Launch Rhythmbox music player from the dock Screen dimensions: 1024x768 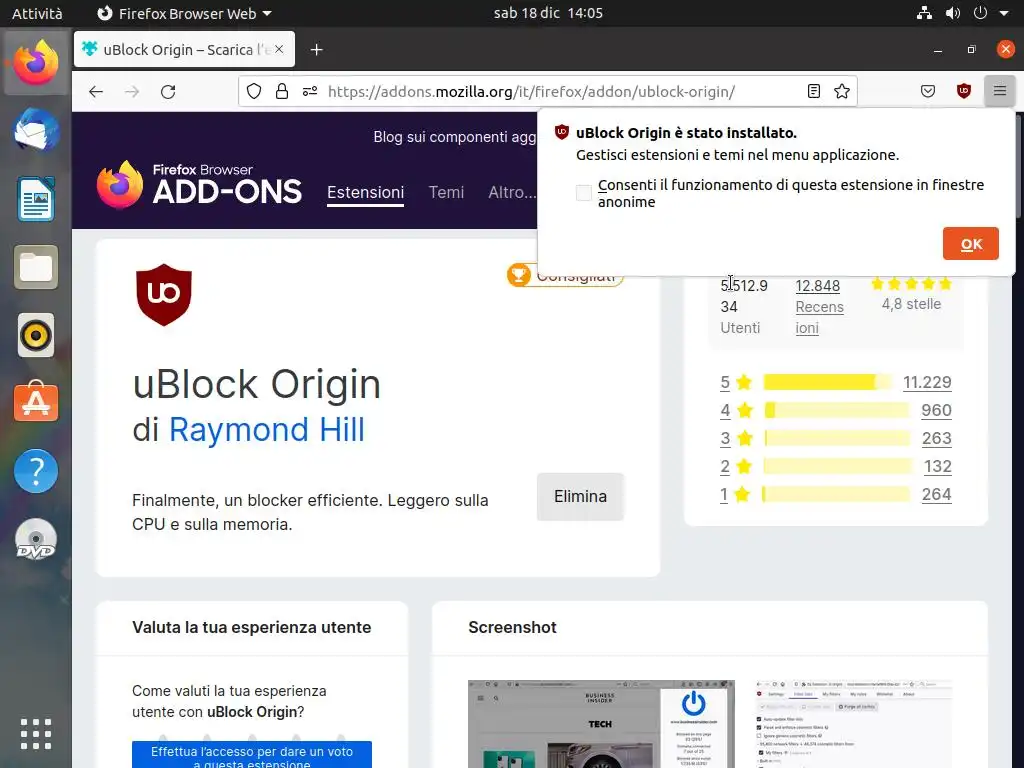point(36,336)
